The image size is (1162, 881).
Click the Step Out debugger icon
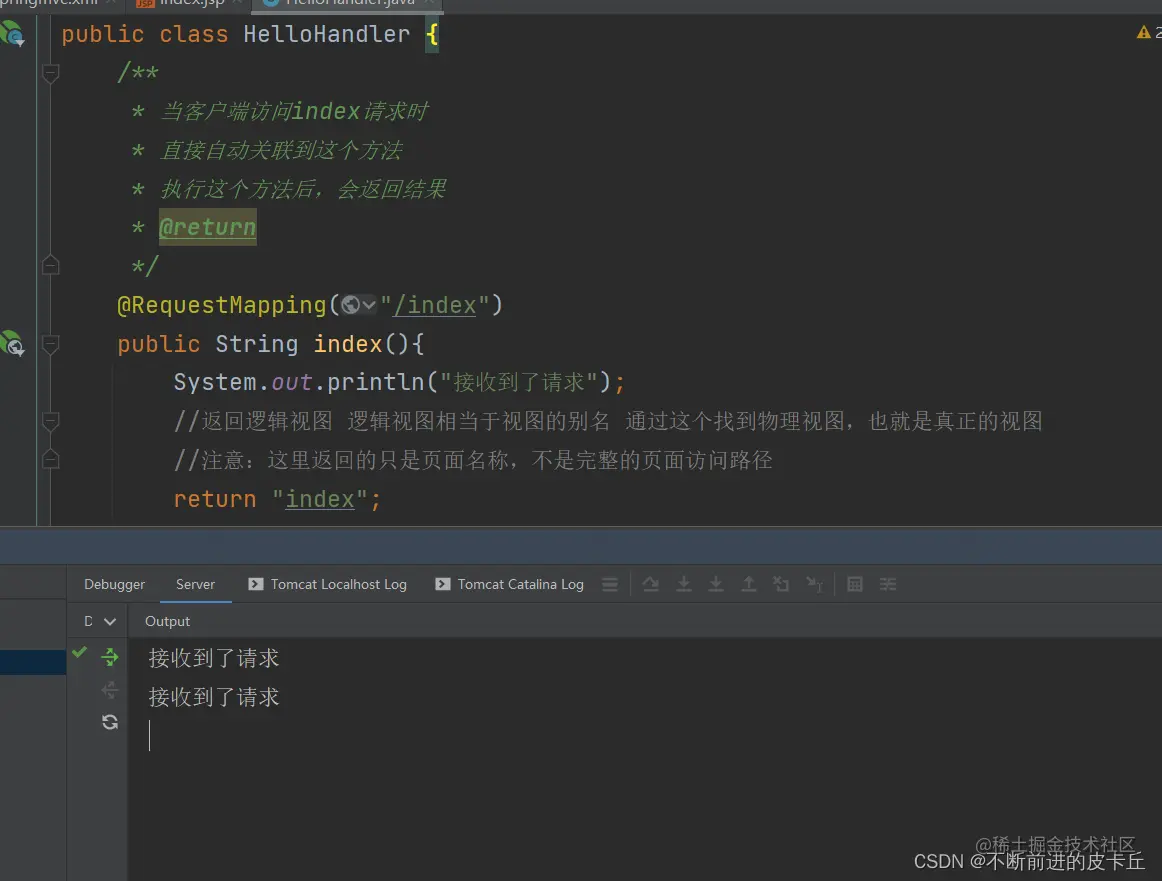pyautogui.click(x=748, y=585)
